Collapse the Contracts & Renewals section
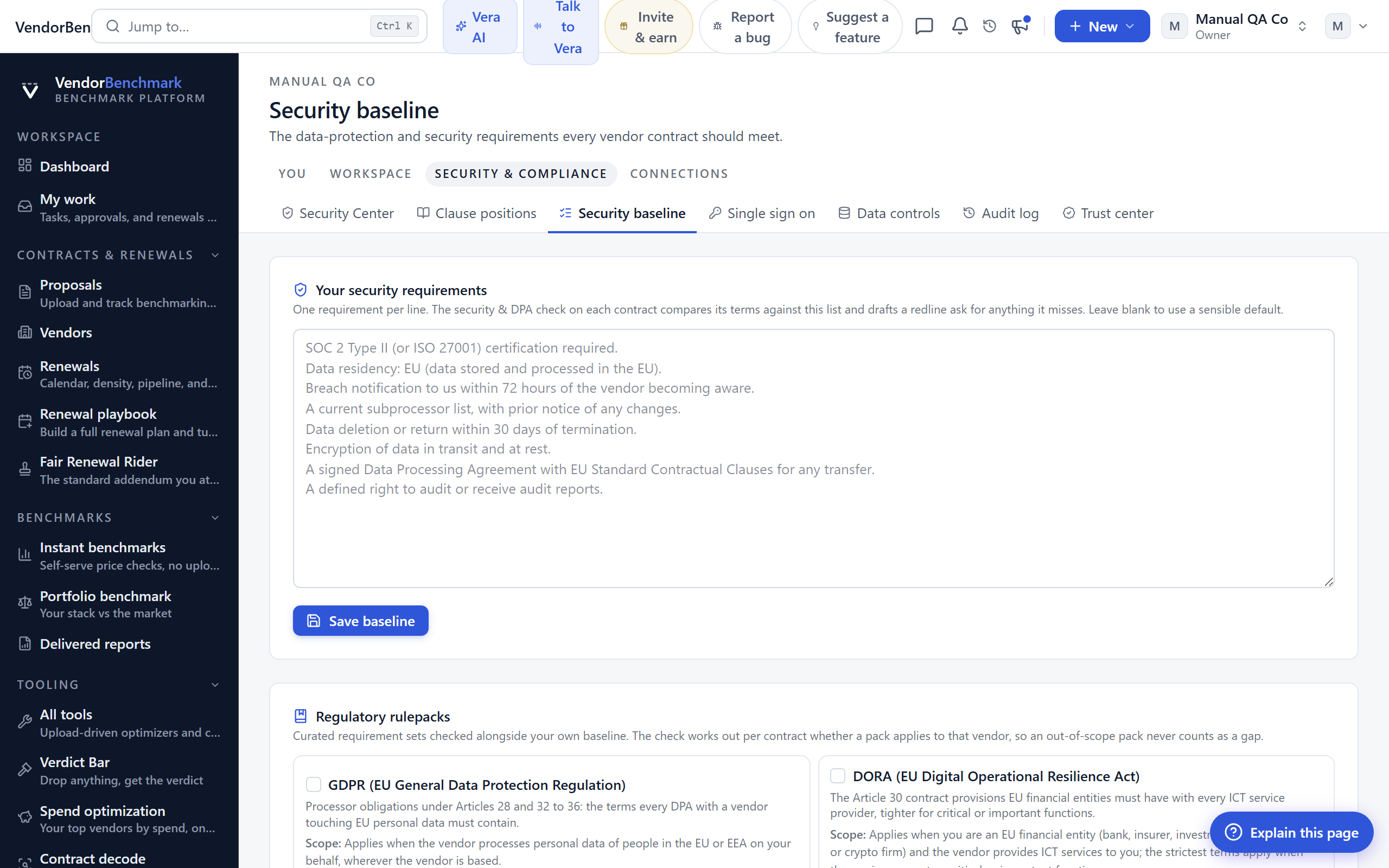Screen dimensions: 1389x868 click(x=215, y=255)
